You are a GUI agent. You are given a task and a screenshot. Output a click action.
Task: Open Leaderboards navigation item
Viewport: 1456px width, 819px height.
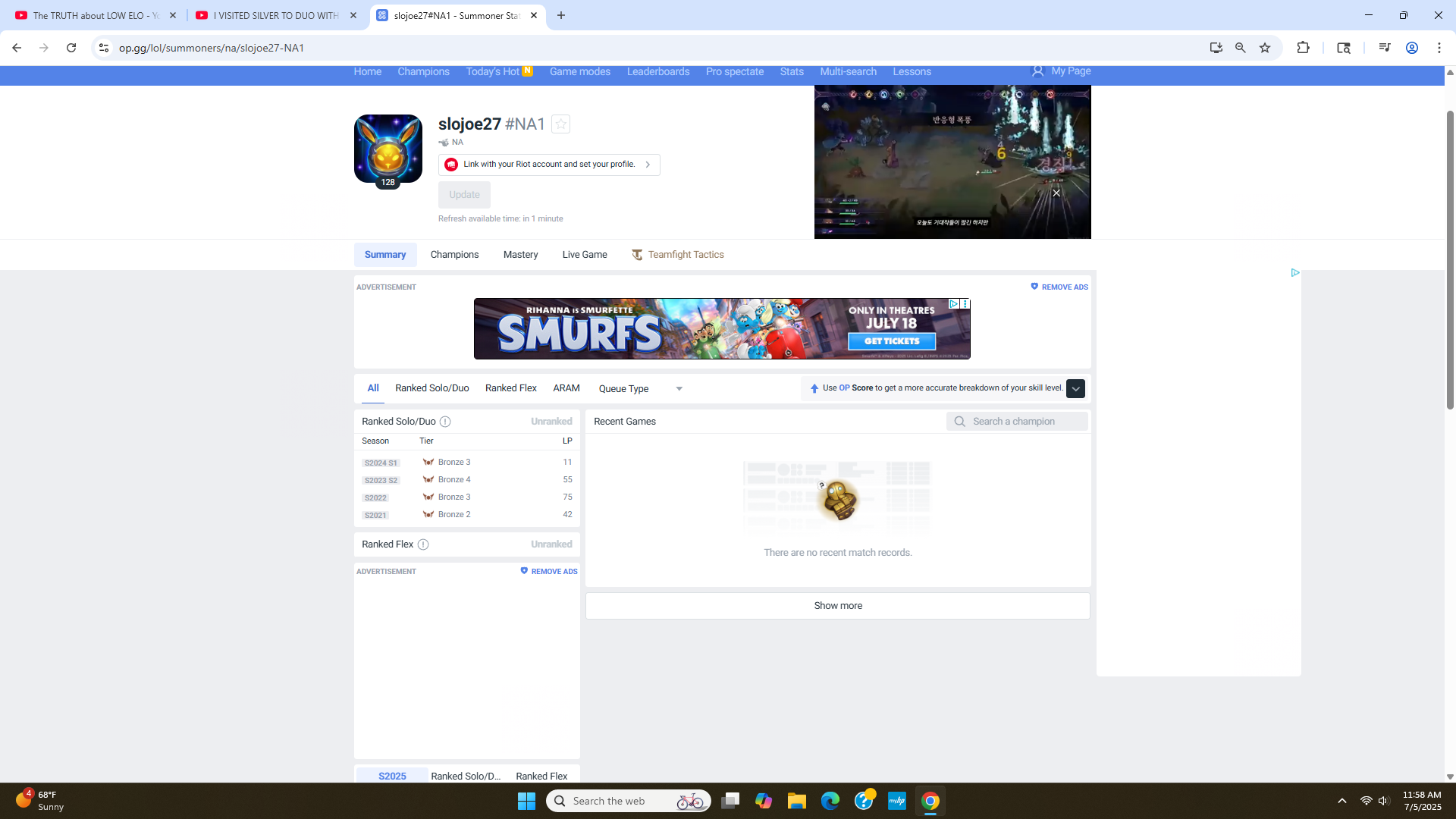658,71
